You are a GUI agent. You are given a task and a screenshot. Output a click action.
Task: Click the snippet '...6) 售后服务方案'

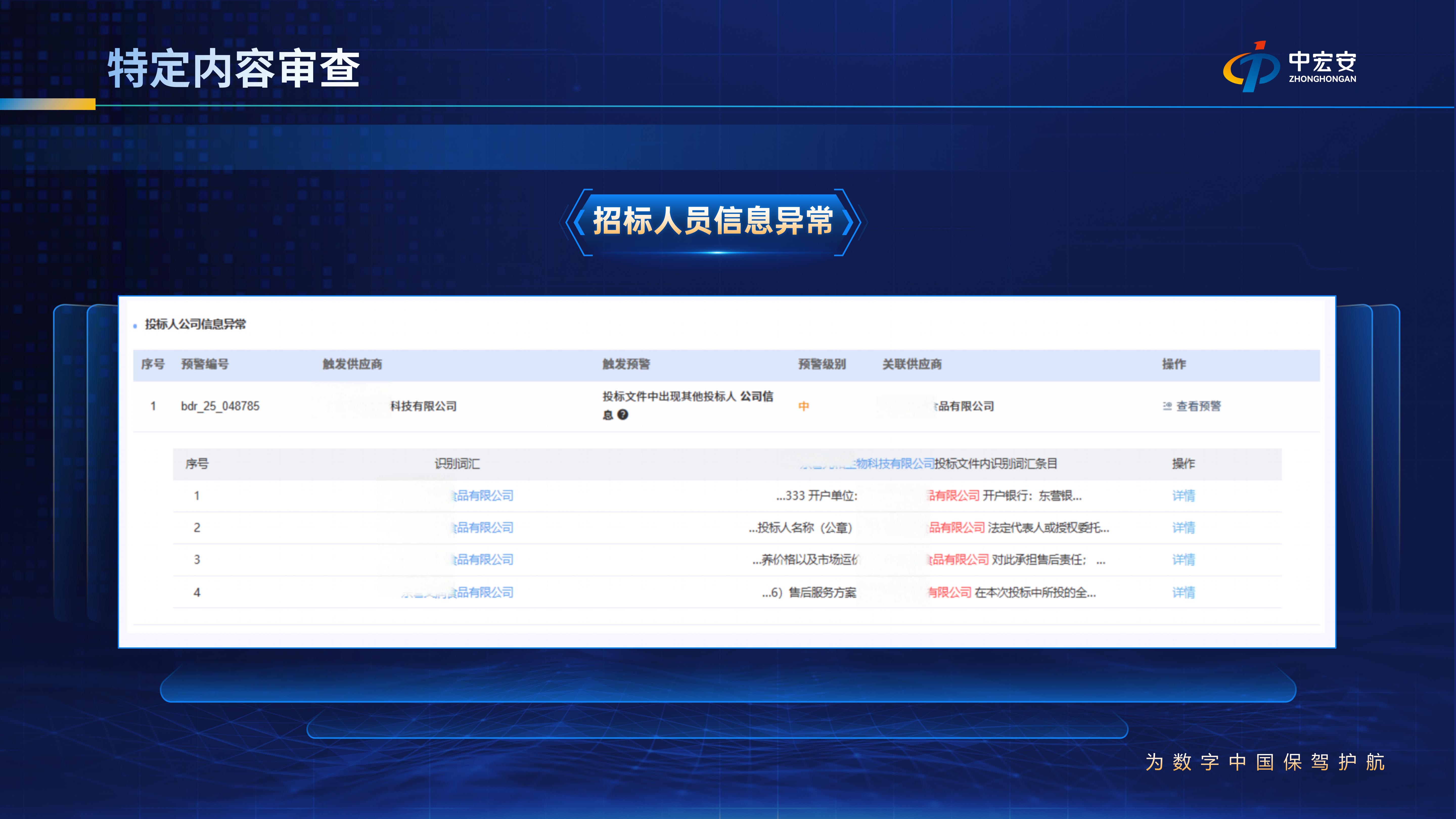(x=809, y=592)
